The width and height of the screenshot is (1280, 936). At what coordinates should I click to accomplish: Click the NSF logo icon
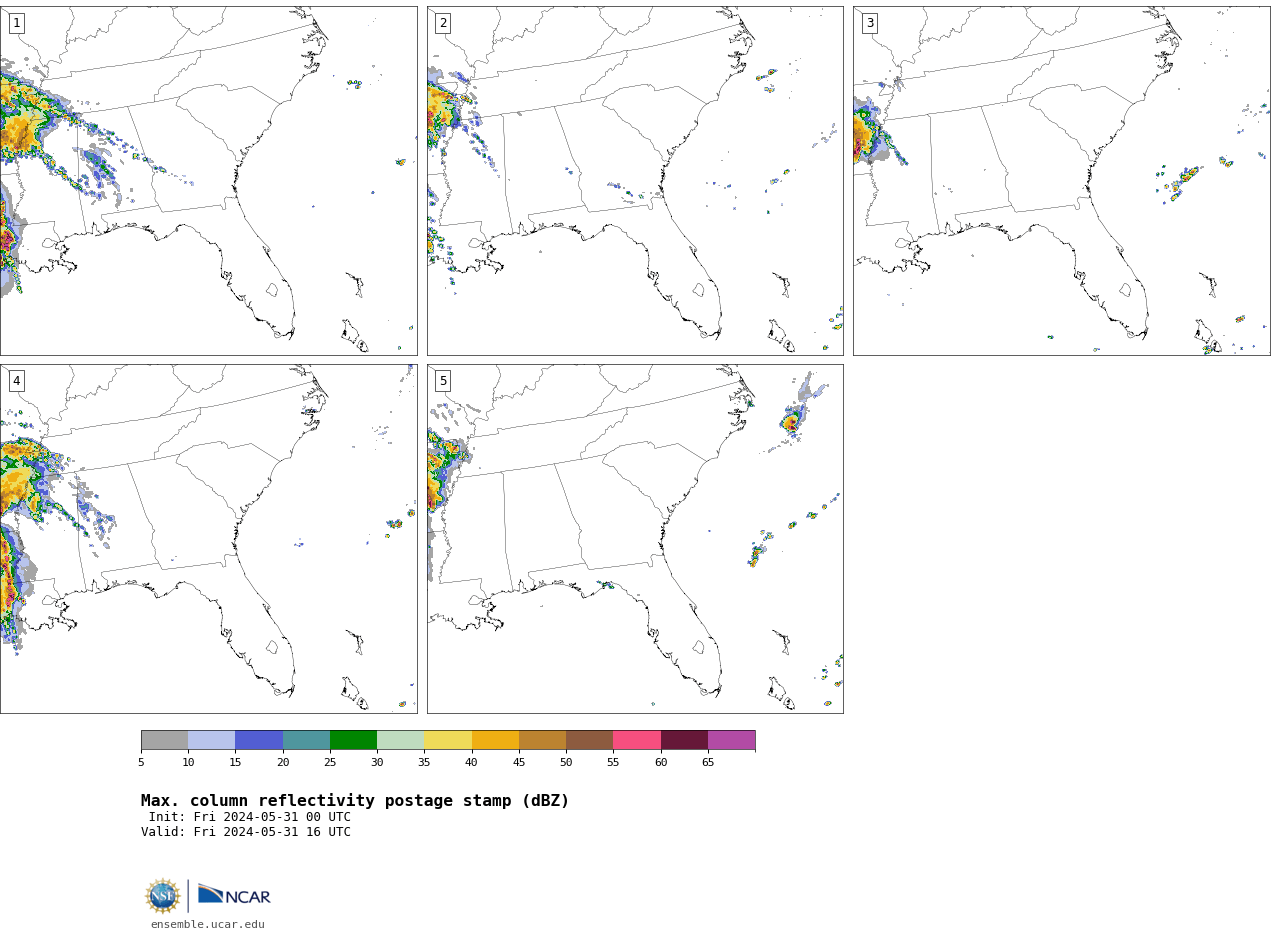click(163, 896)
